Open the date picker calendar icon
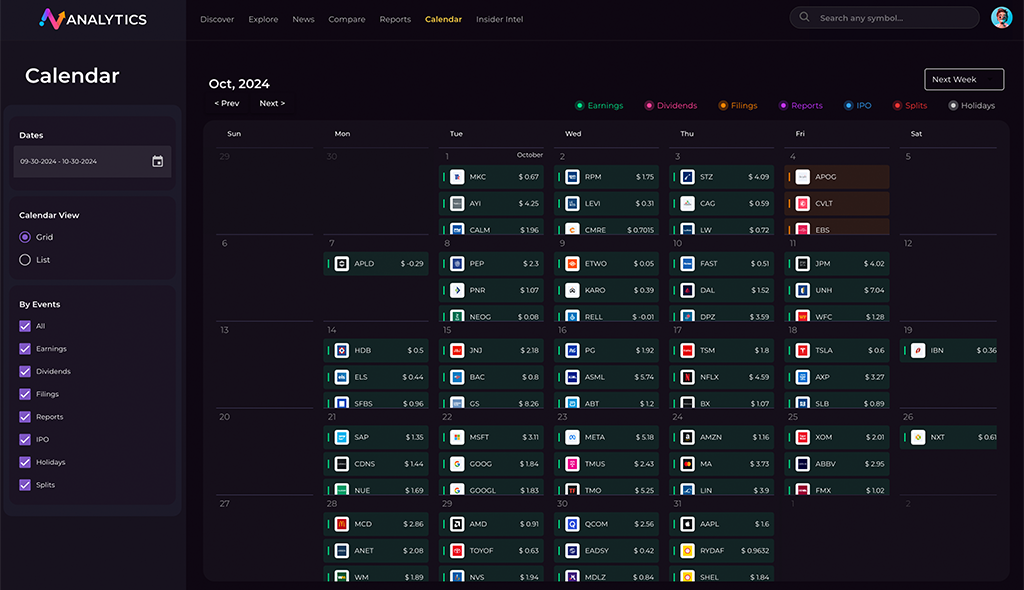The height and width of the screenshot is (590, 1024). pyautogui.click(x=157, y=161)
